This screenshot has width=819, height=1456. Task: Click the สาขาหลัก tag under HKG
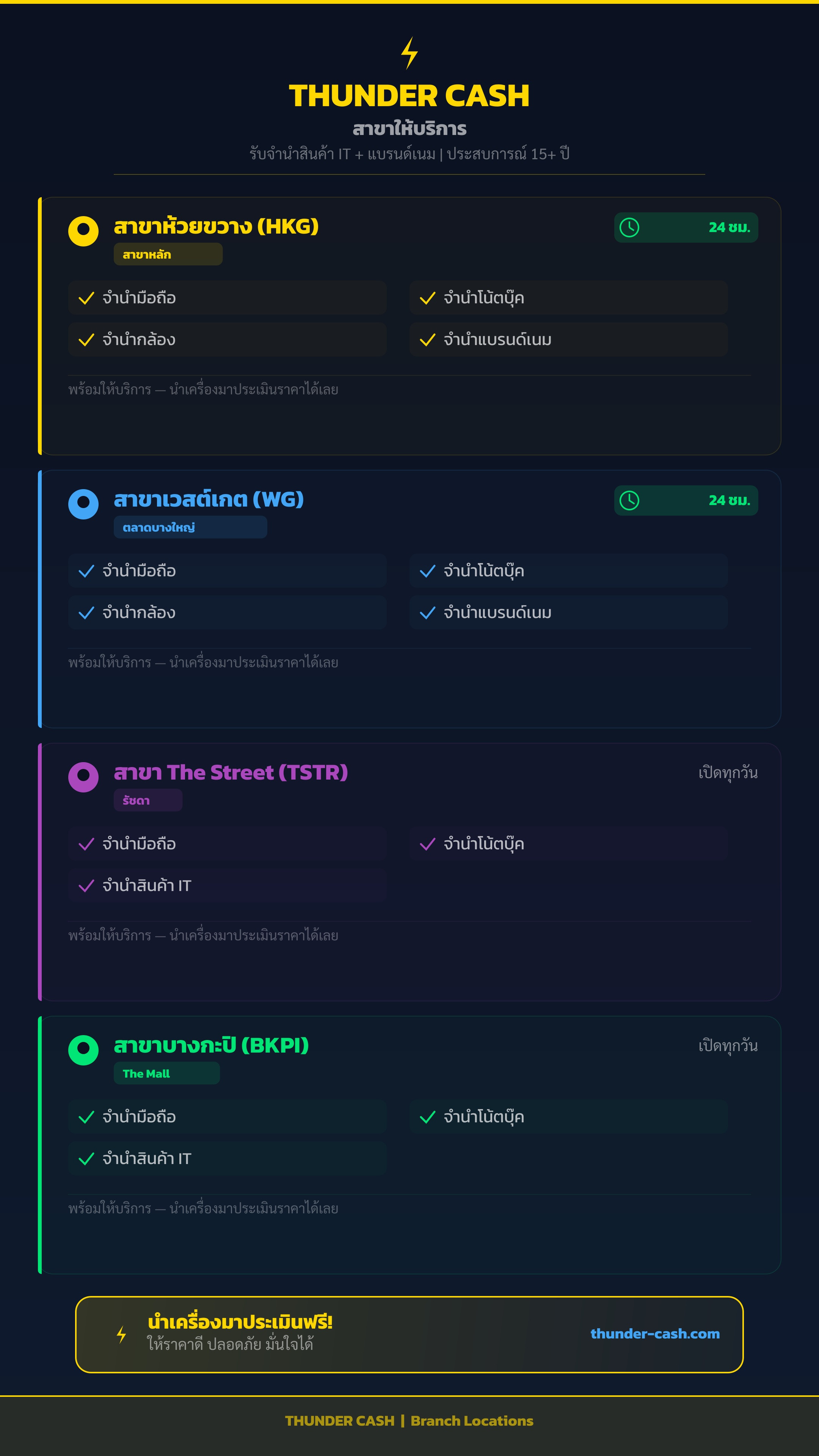pyautogui.click(x=168, y=254)
